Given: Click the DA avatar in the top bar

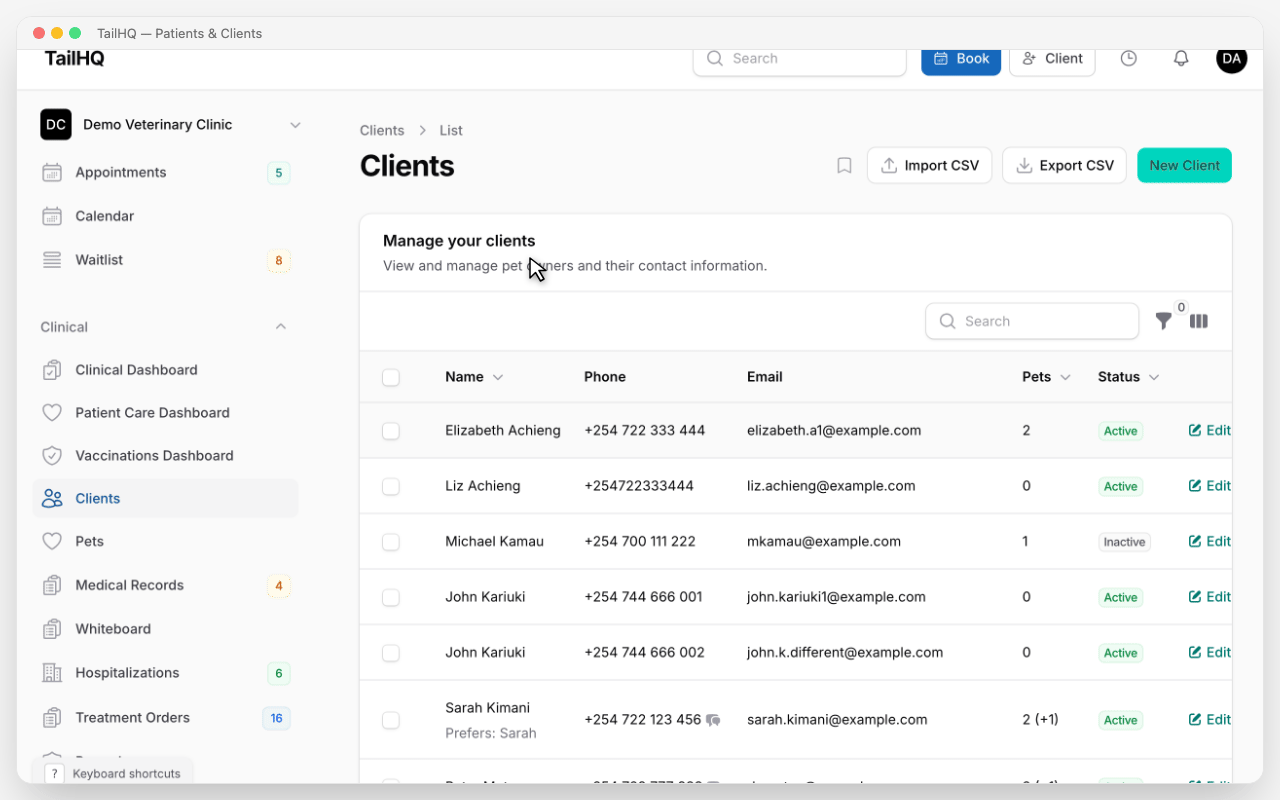Looking at the screenshot, I should click(1231, 59).
